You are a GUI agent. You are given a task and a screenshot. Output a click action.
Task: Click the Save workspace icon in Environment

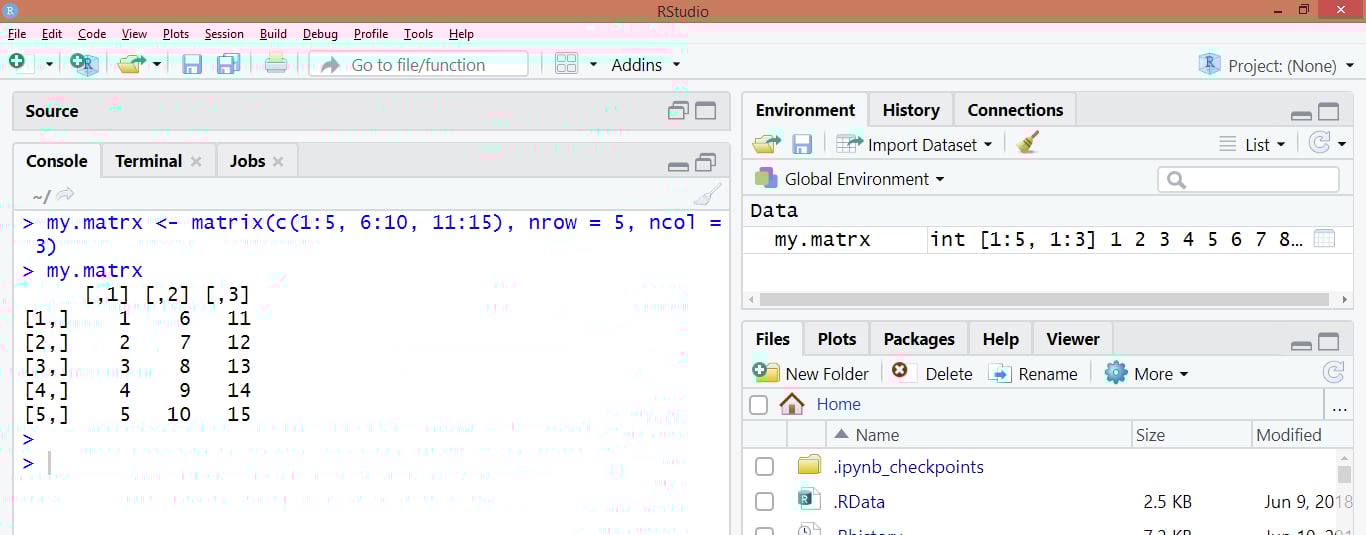[802, 144]
